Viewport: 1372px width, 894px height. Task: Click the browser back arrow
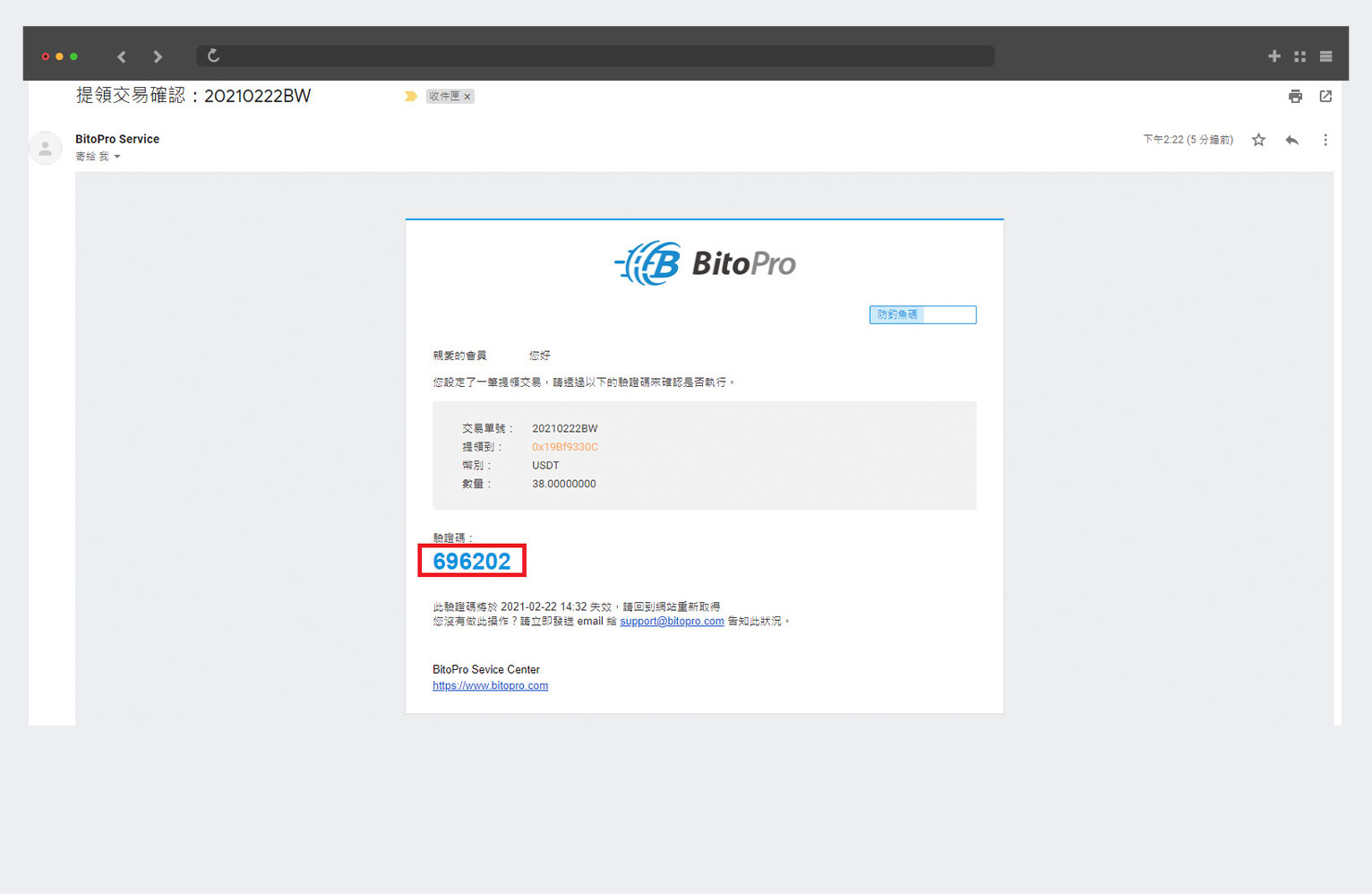pos(122,56)
